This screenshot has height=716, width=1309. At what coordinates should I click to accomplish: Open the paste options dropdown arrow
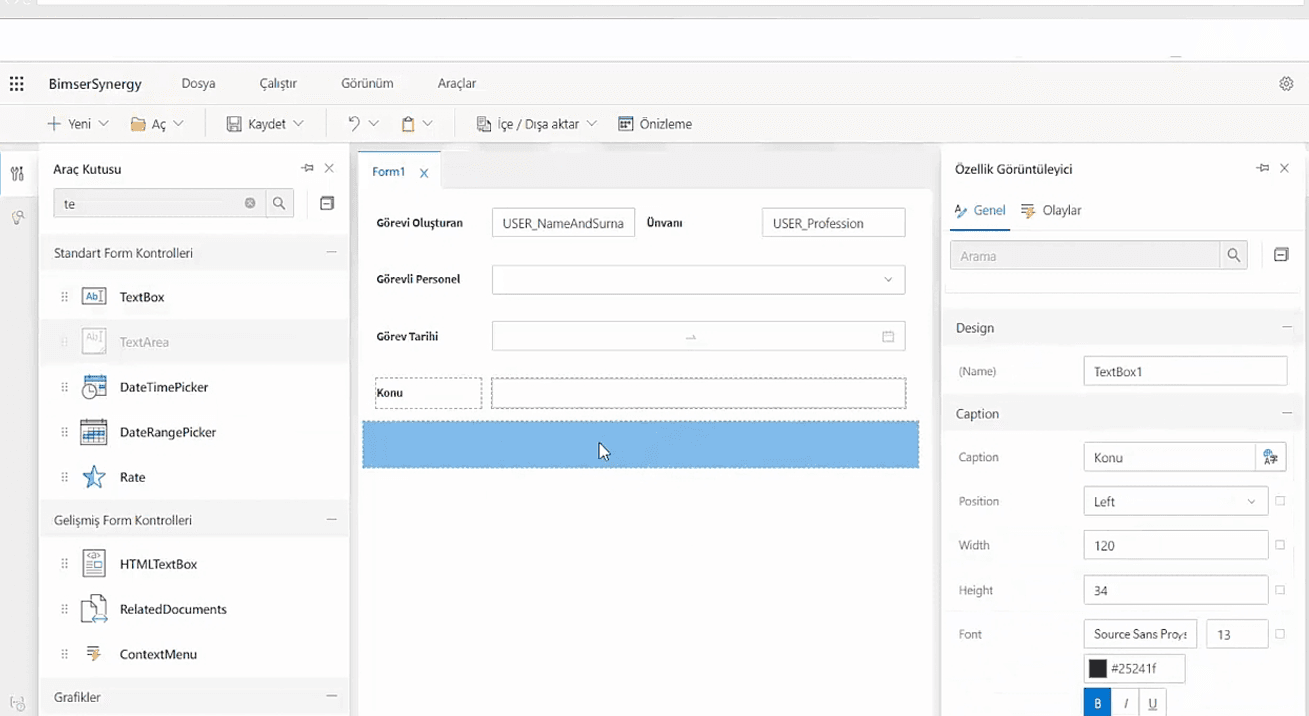tap(428, 124)
